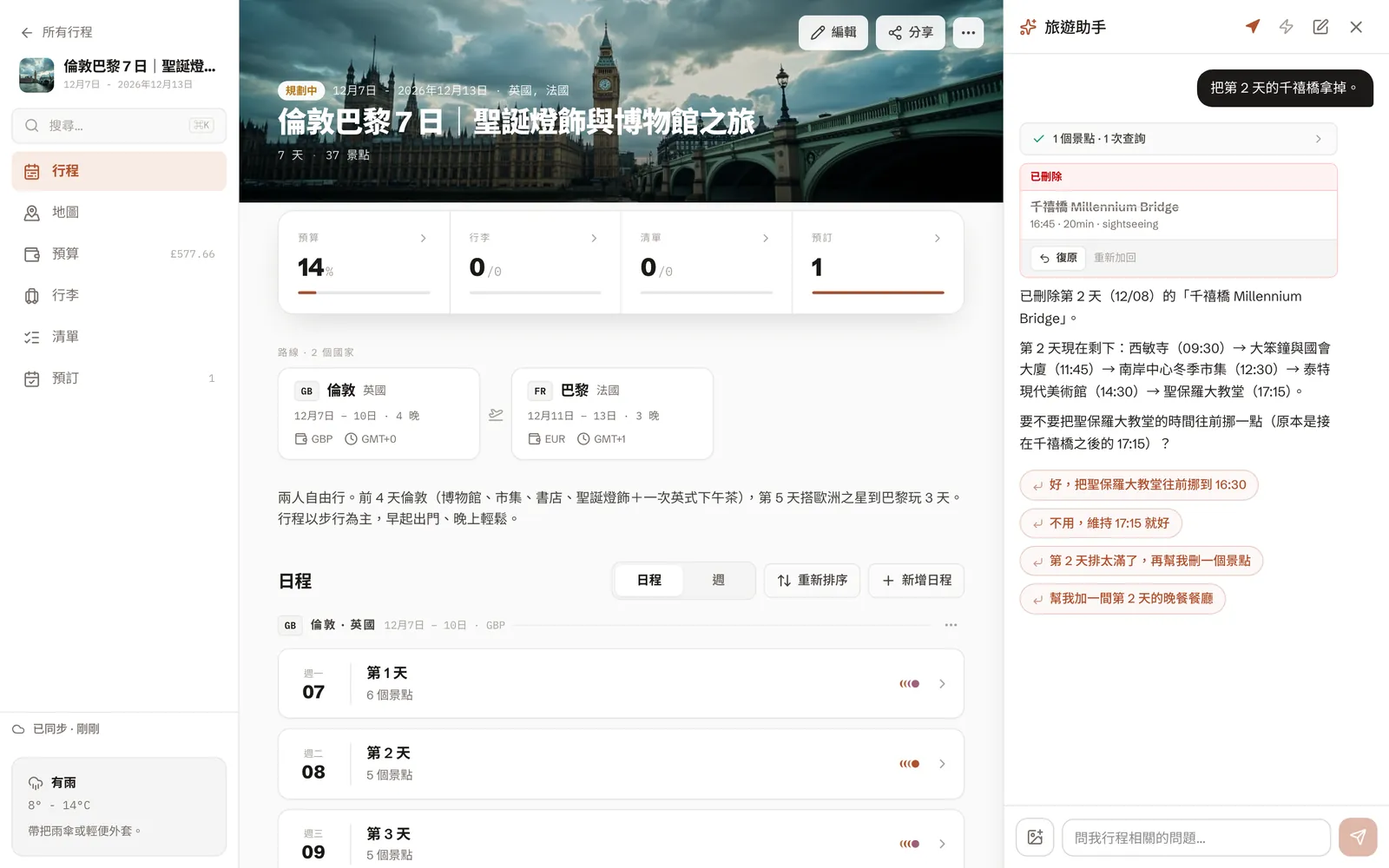Go back to 所有行程

pos(56,32)
